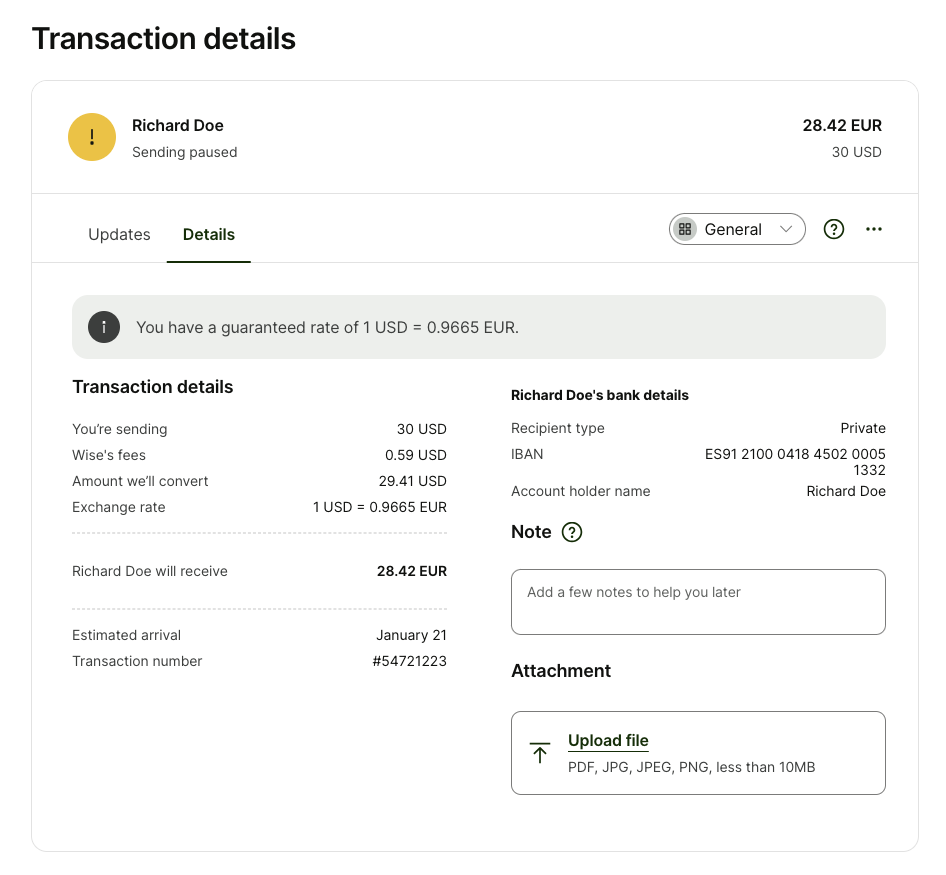Click the Upload file link
946x875 pixels.
coord(608,740)
